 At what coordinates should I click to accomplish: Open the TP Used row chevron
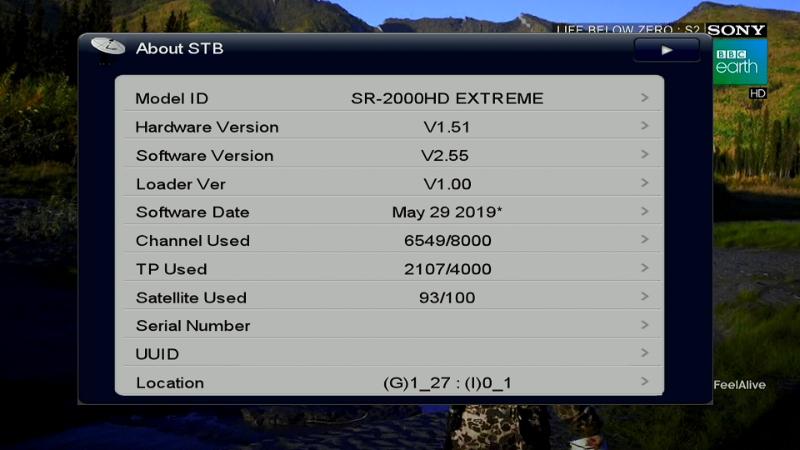pyautogui.click(x=645, y=268)
